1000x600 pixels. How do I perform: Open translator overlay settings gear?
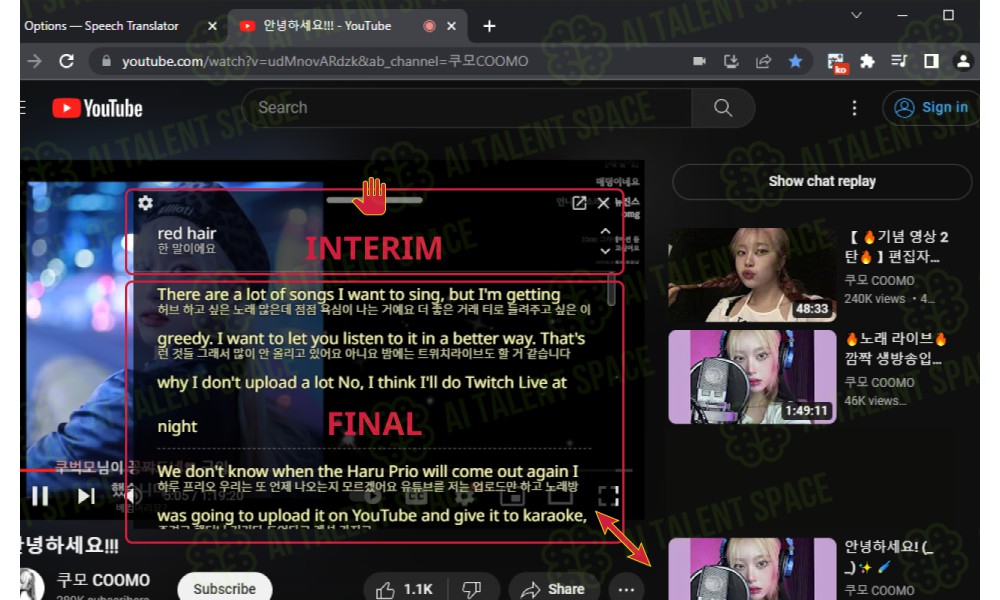click(145, 203)
